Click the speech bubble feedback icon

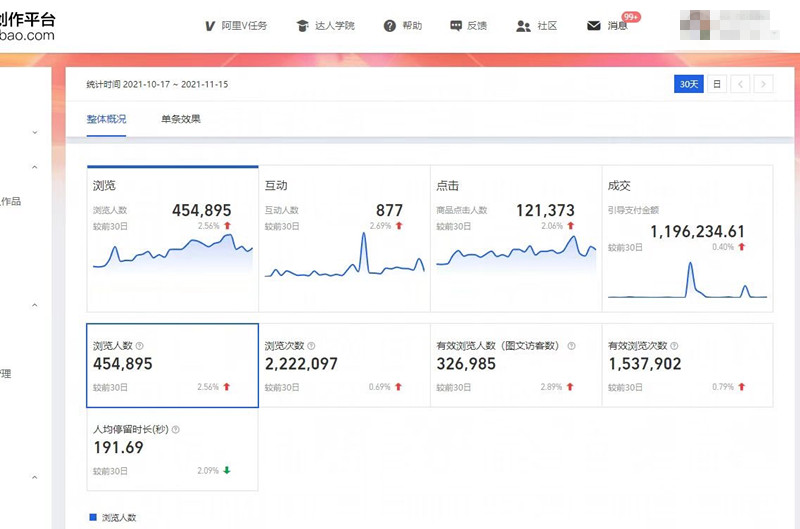456,26
